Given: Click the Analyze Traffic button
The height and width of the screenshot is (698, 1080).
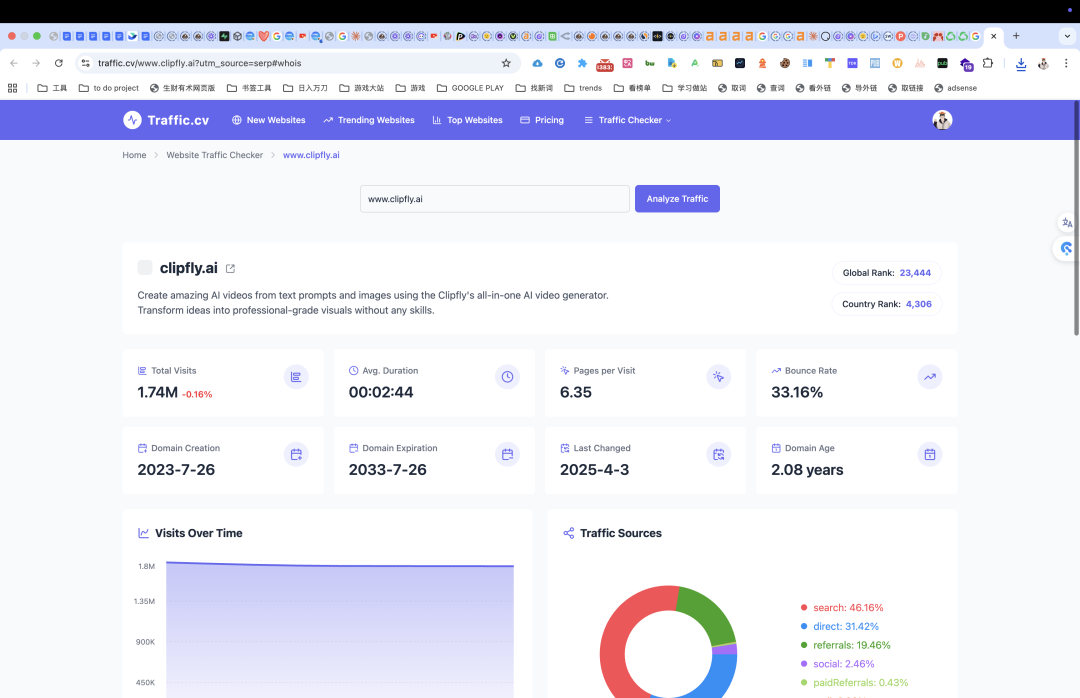Looking at the screenshot, I should click(x=677, y=198).
